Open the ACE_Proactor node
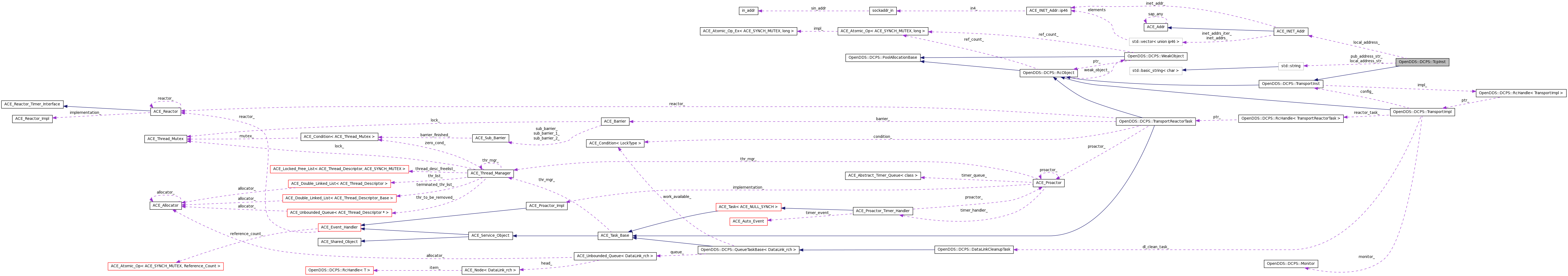 coord(1048,183)
